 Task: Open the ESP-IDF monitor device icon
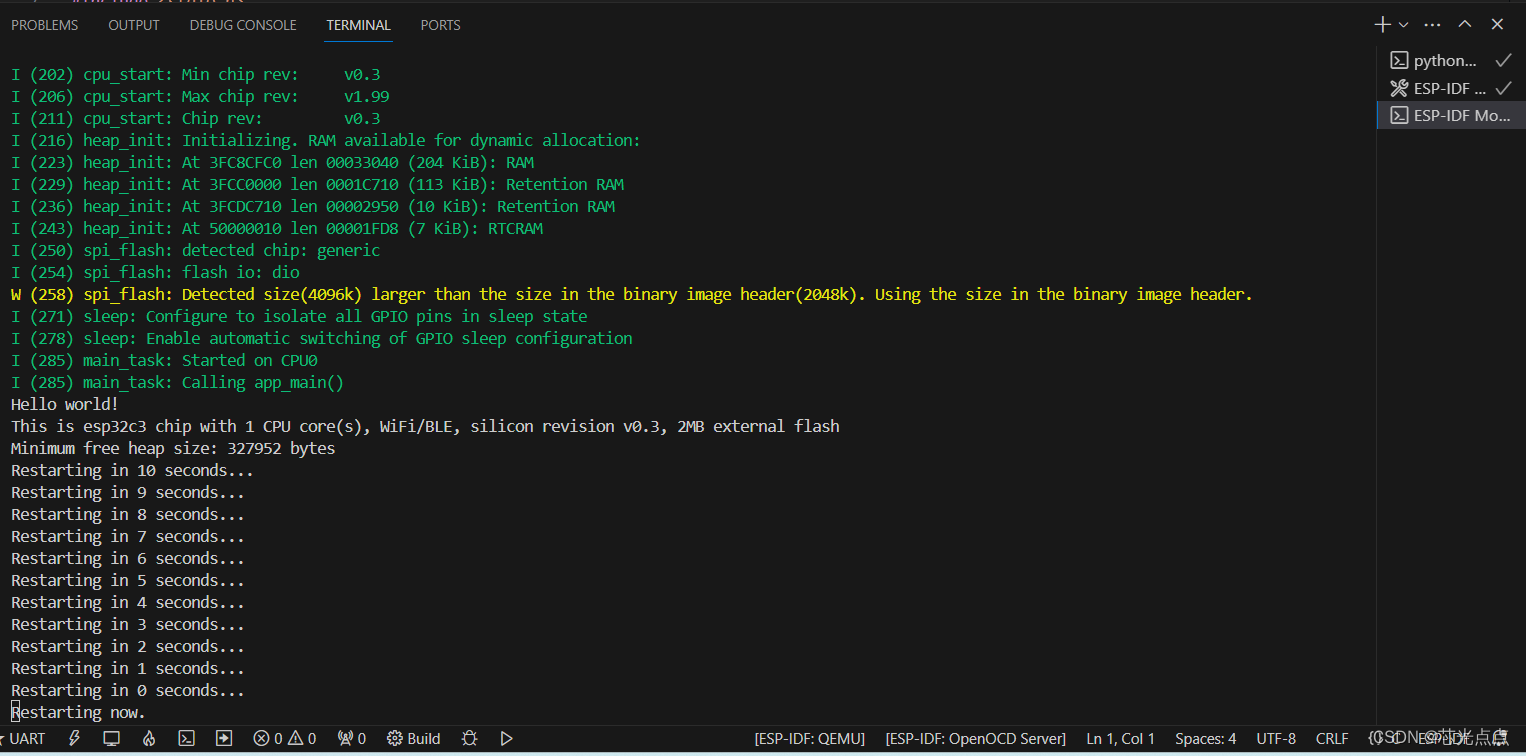click(x=111, y=738)
